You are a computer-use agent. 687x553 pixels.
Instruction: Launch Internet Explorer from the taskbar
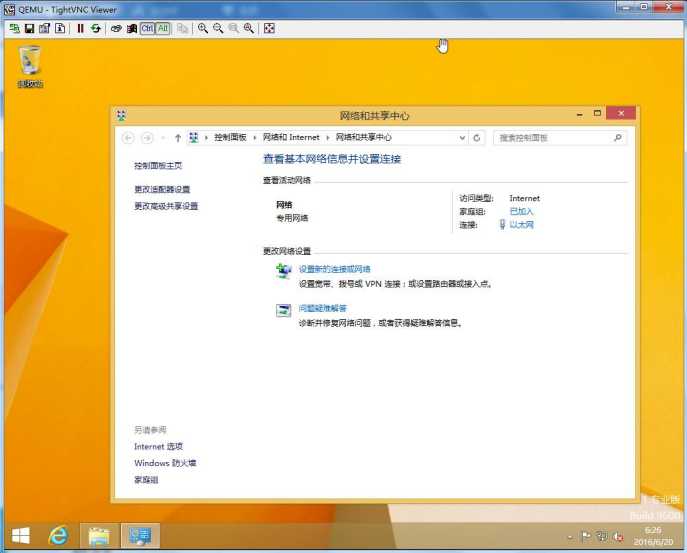coord(58,535)
